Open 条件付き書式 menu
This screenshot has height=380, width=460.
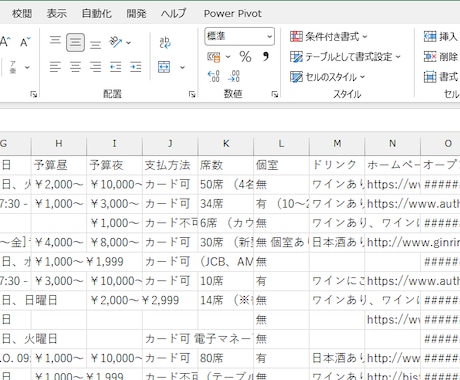[x=329, y=36]
